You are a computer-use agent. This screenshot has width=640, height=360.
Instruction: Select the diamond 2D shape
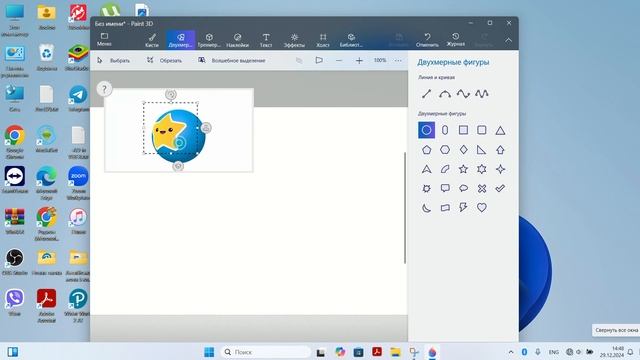coord(463,150)
